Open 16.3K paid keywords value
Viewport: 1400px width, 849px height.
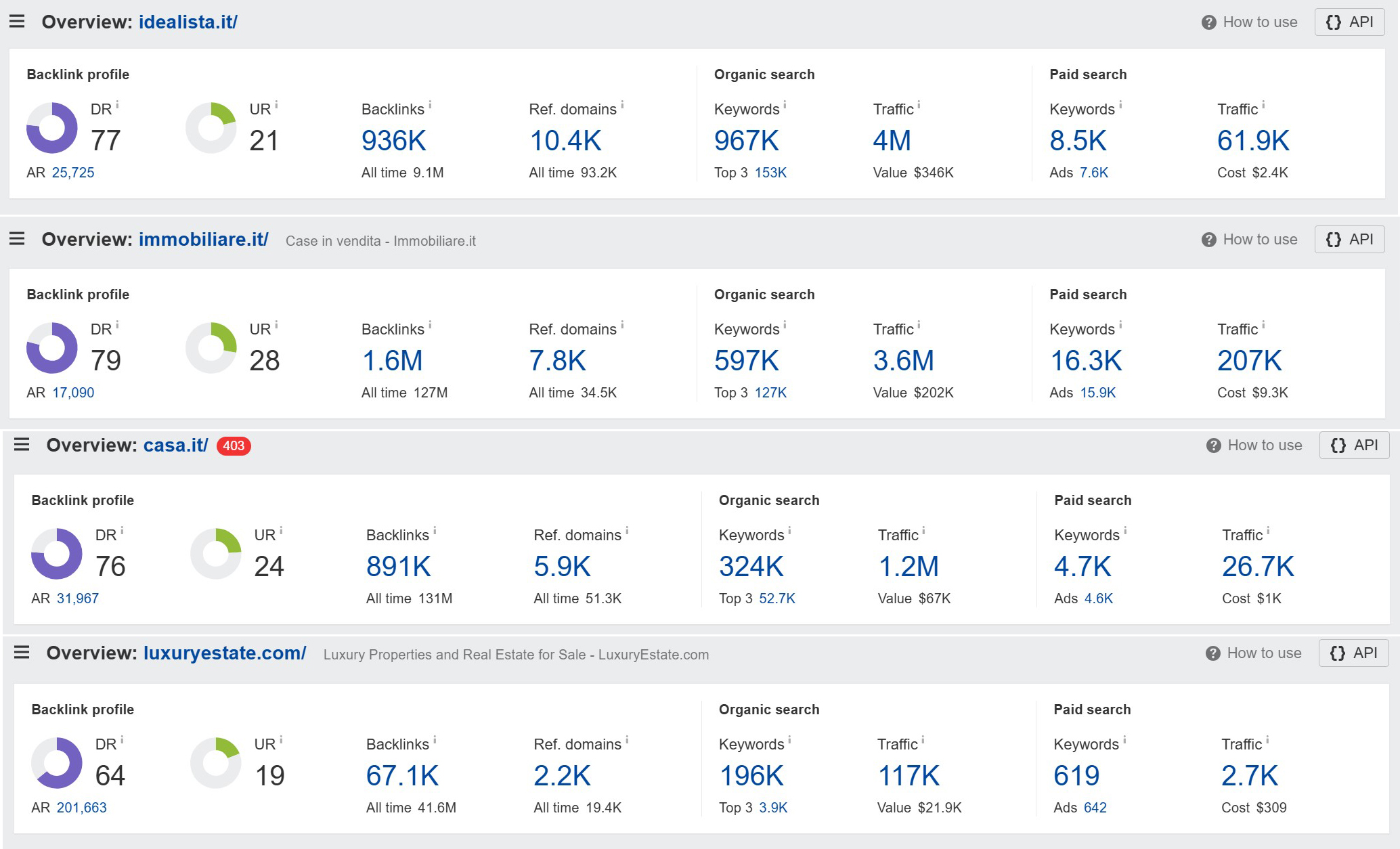1086,361
